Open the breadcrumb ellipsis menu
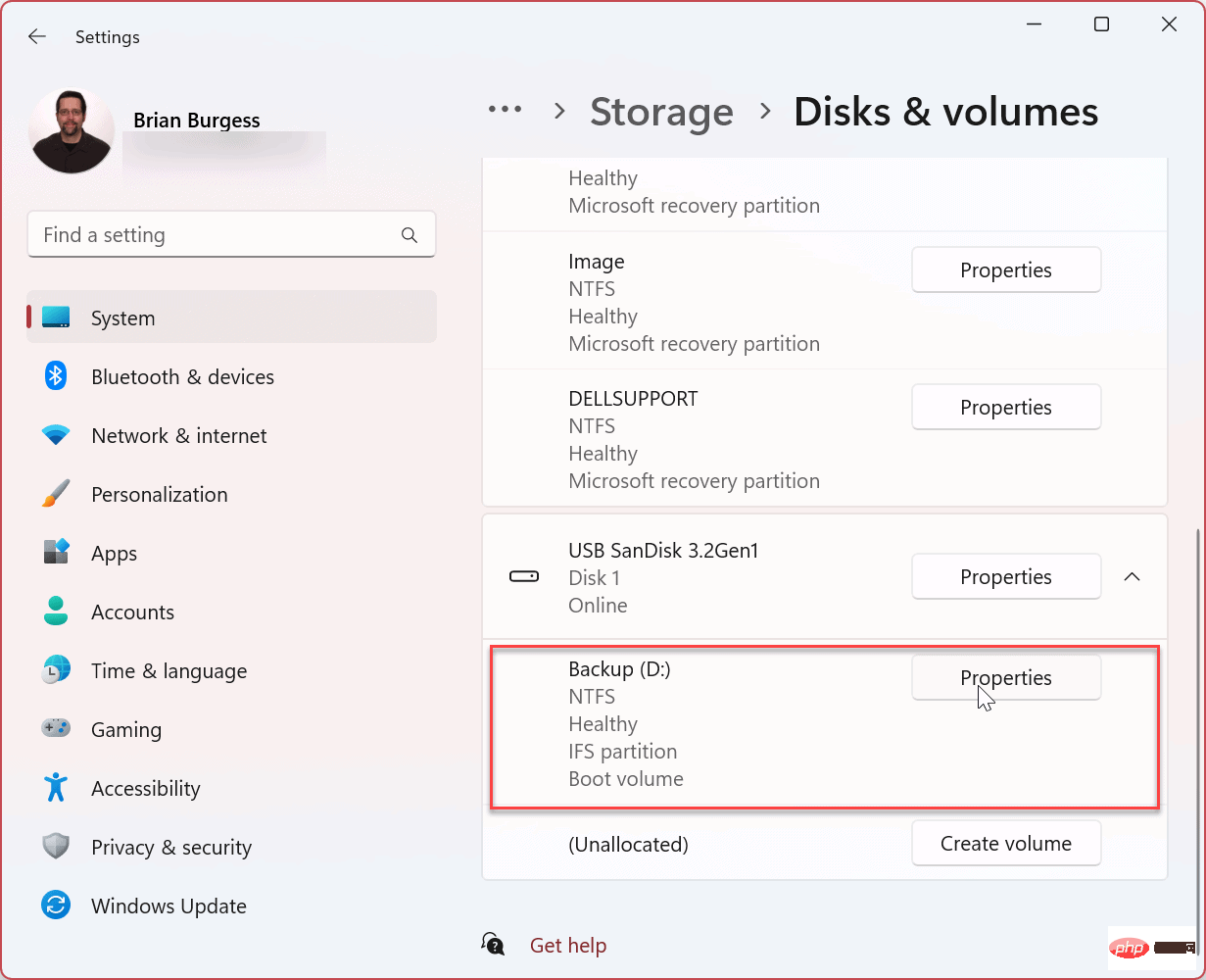The height and width of the screenshot is (980, 1206). (506, 111)
